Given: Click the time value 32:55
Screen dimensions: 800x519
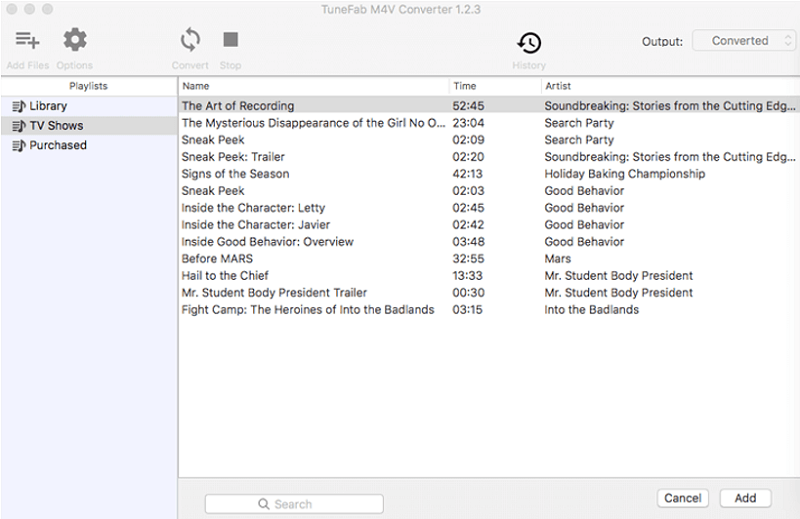Looking at the screenshot, I should point(468,259).
